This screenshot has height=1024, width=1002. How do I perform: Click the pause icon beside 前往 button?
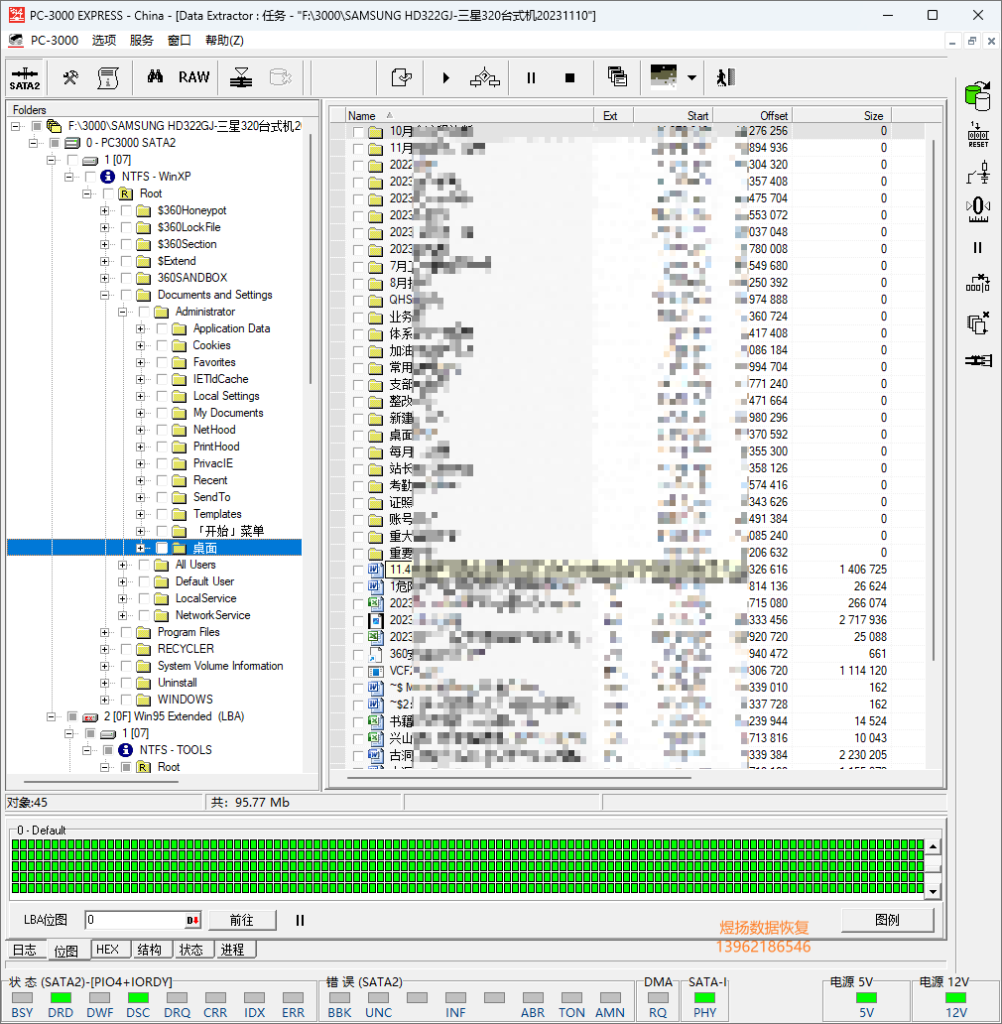[x=300, y=920]
